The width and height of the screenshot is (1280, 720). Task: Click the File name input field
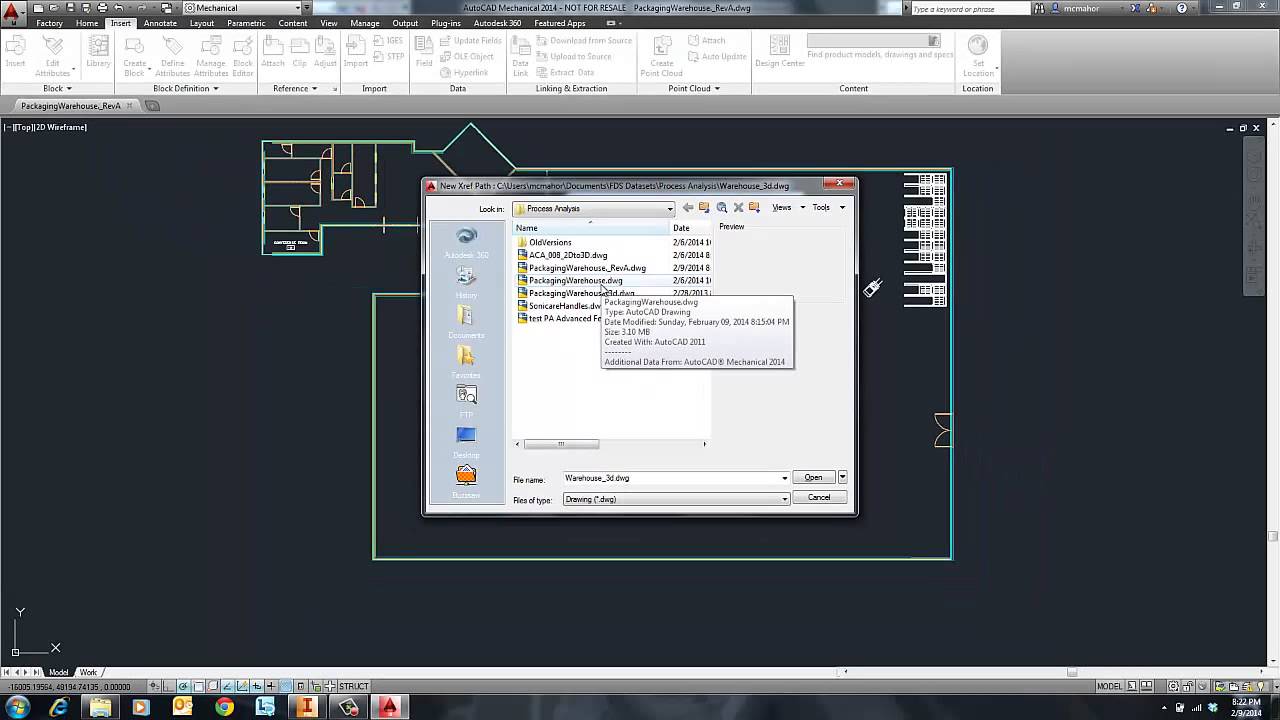pyautogui.click(x=671, y=478)
